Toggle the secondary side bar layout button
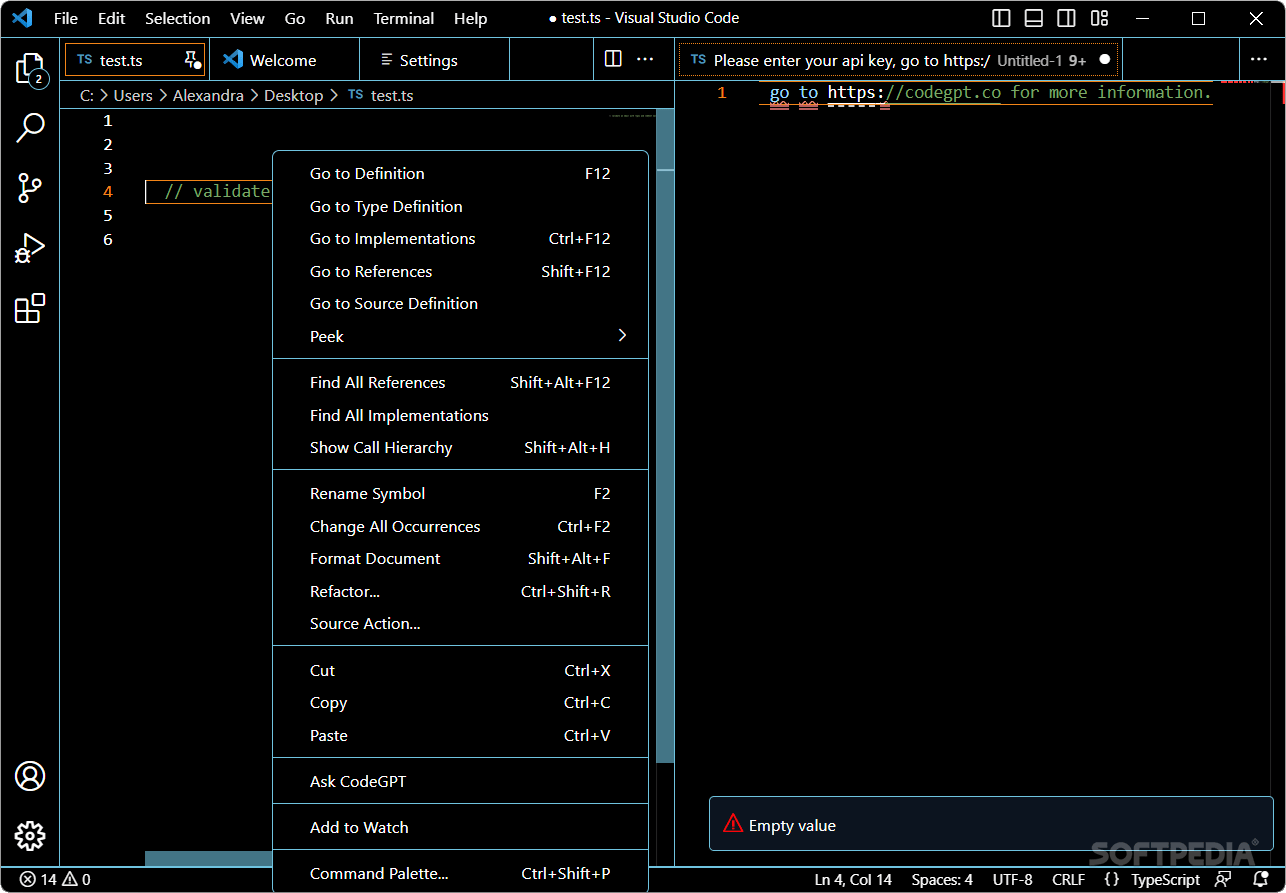1286x893 pixels. pos(1067,18)
